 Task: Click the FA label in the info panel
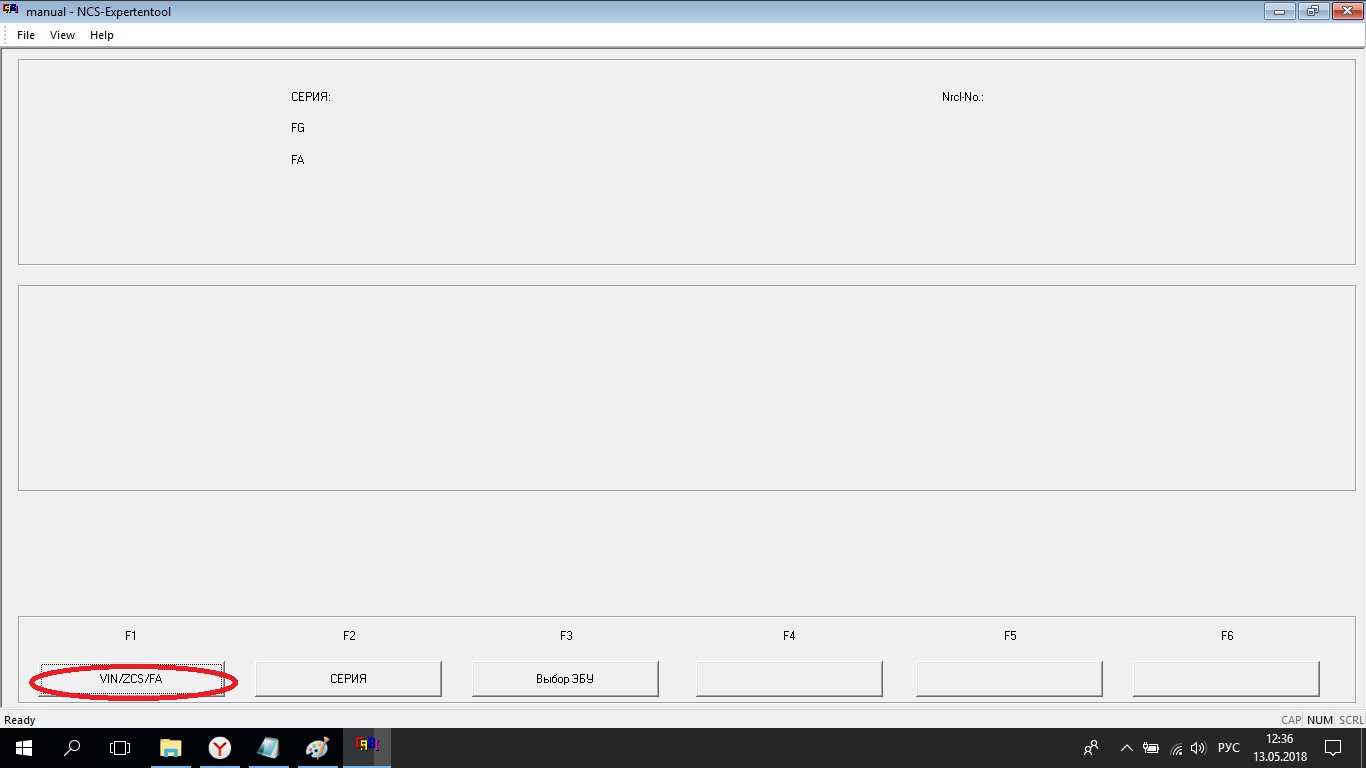(x=298, y=160)
